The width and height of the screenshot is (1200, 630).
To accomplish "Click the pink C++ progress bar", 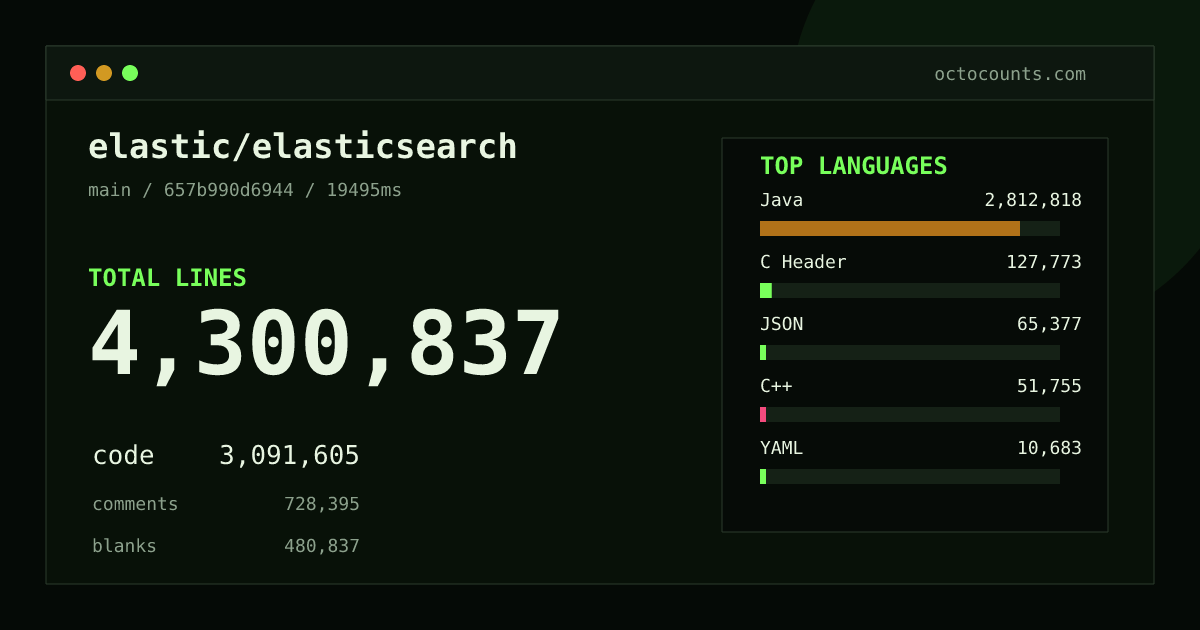I will (x=763, y=414).
